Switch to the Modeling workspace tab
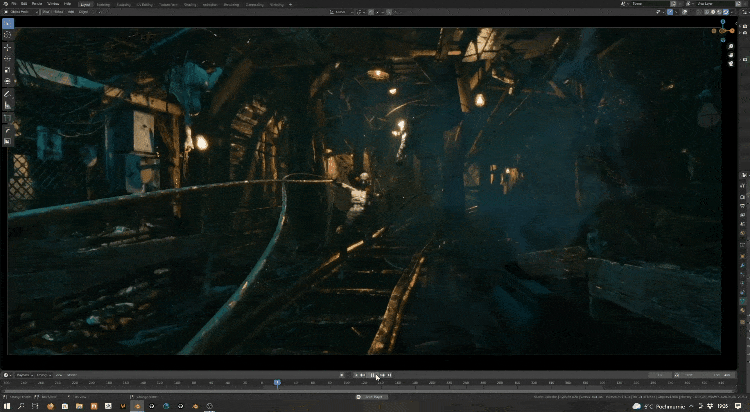 click(103, 4)
